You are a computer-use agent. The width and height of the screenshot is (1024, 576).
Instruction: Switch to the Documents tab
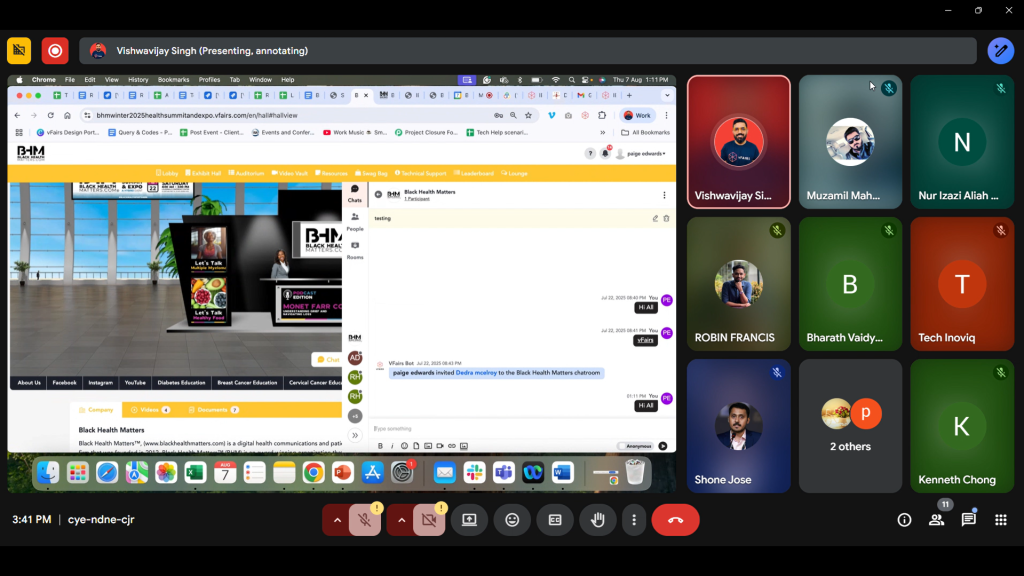213,410
